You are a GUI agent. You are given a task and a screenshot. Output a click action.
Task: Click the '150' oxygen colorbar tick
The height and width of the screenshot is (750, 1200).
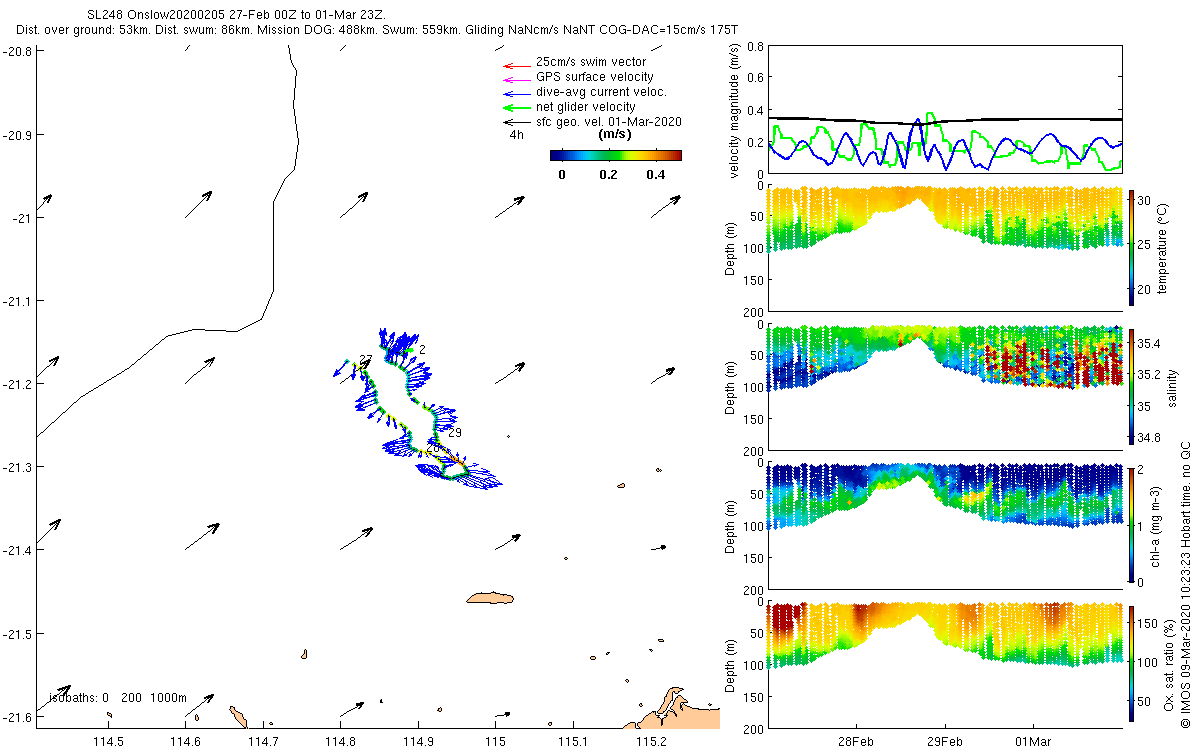pyautogui.click(x=1149, y=623)
